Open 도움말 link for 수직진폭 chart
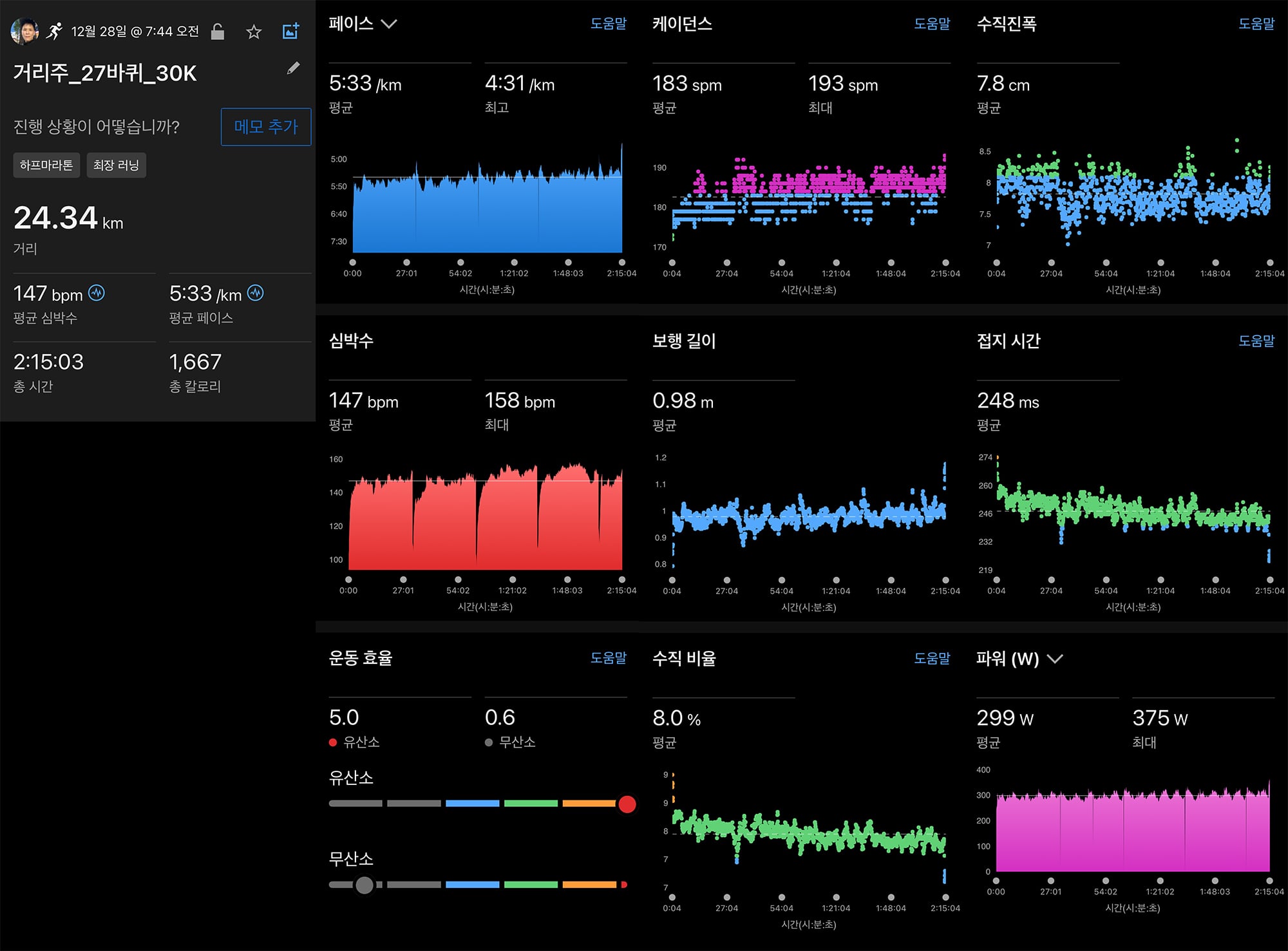1288x951 pixels. [1256, 24]
